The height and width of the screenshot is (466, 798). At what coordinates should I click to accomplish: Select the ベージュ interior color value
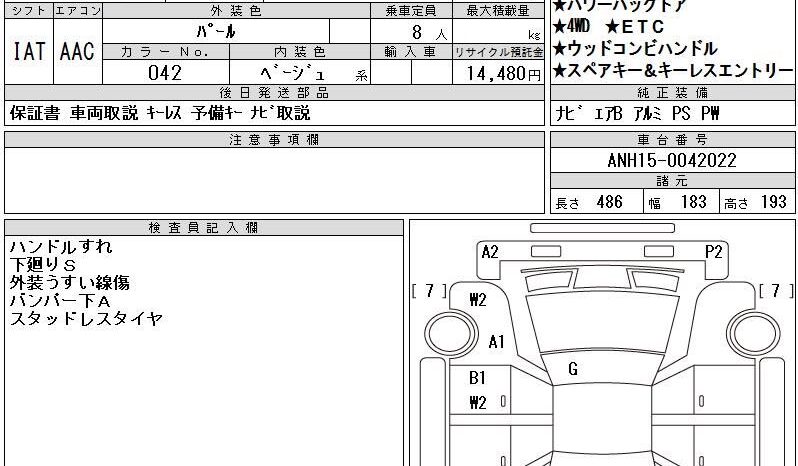pos(293,74)
